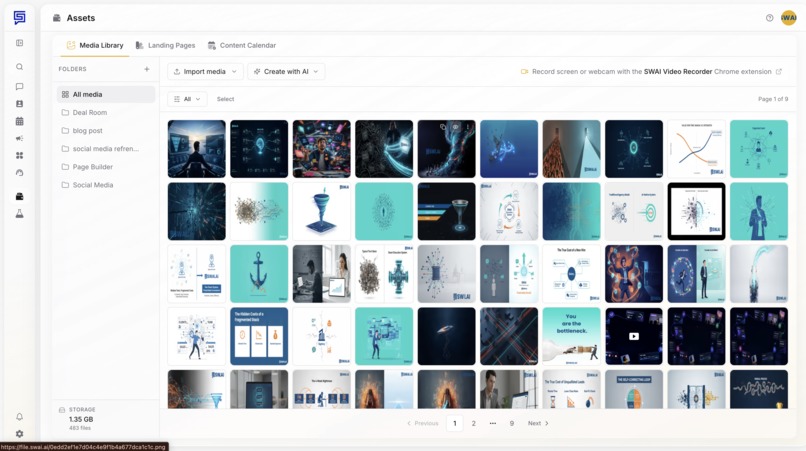Open the blog post folder
The image size is (806, 451).
tap(106, 131)
